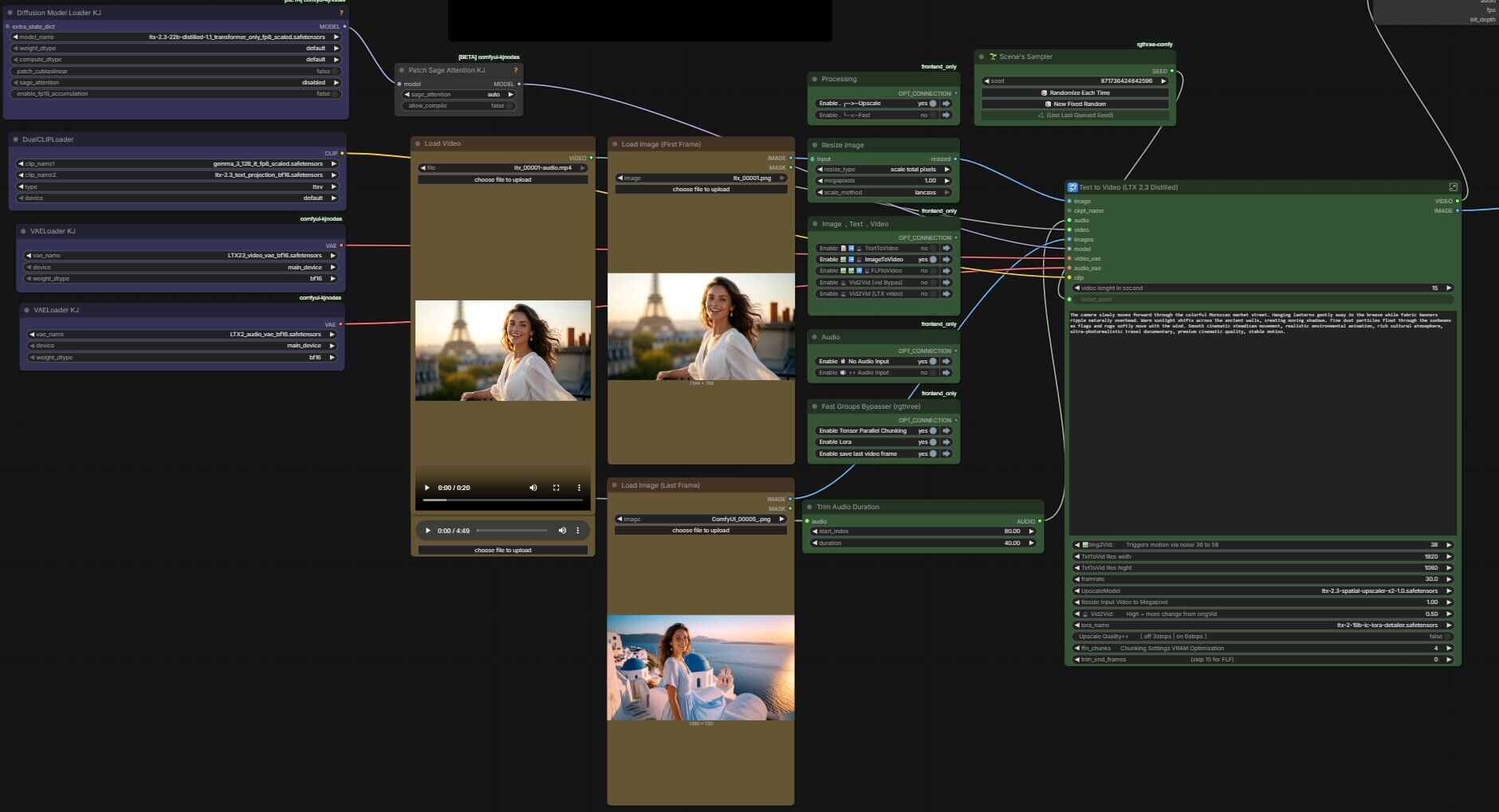The image size is (1499, 812).
Task: Open help icon on Patch Sage Attention KJ
Action: pyautogui.click(x=515, y=70)
